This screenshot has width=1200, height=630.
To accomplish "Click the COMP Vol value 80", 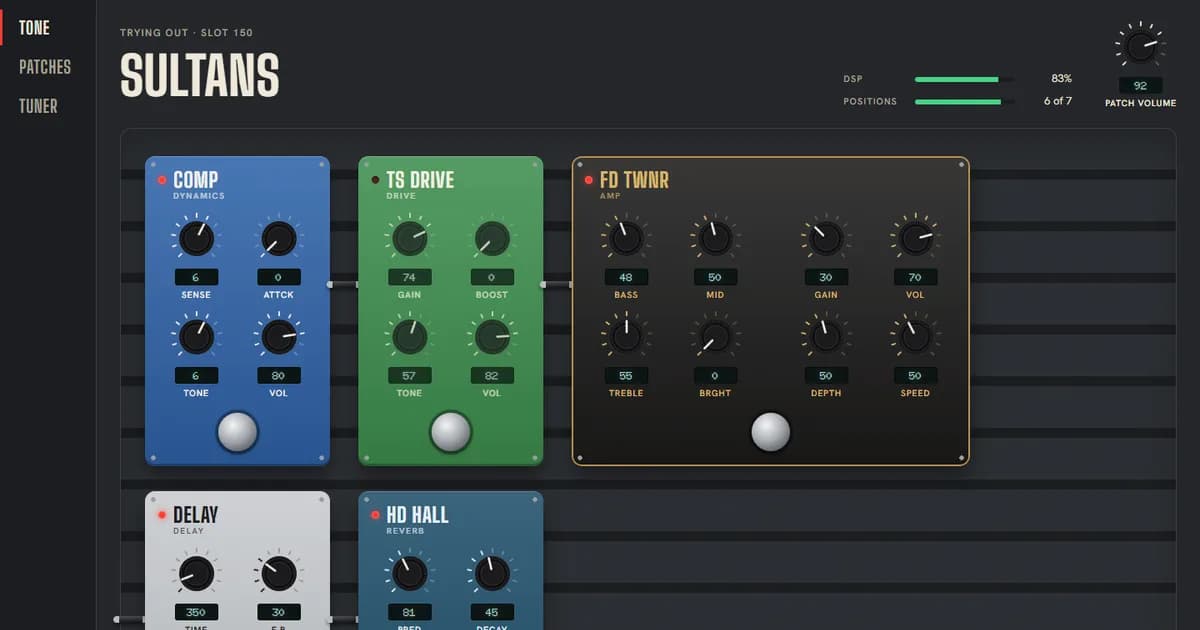I will coord(279,375).
